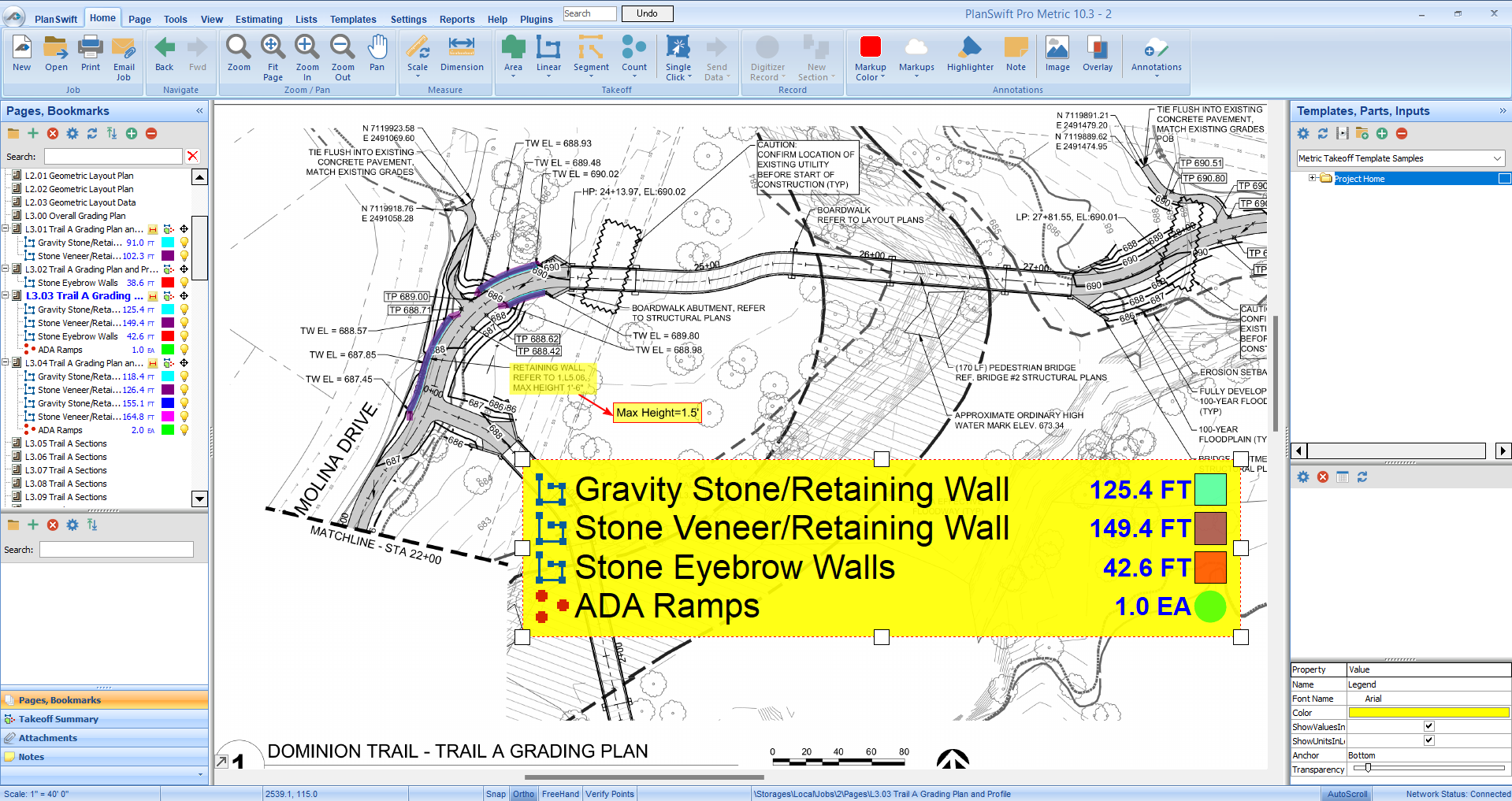Adjust the Transparency slider handle
The height and width of the screenshot is (801, 1512).
[x=1369, y=768]
